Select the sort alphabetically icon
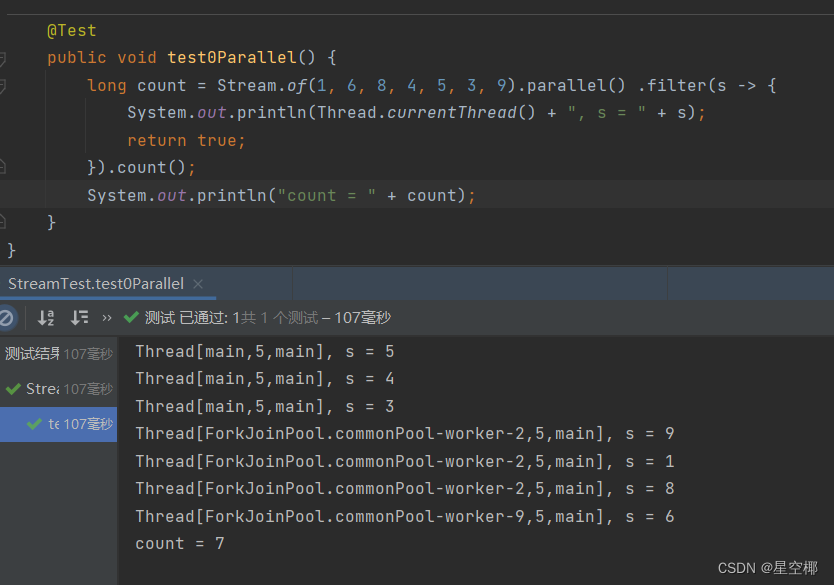This screenshot has width=834, height=585. pyautogui.click(x=45, y=316)
